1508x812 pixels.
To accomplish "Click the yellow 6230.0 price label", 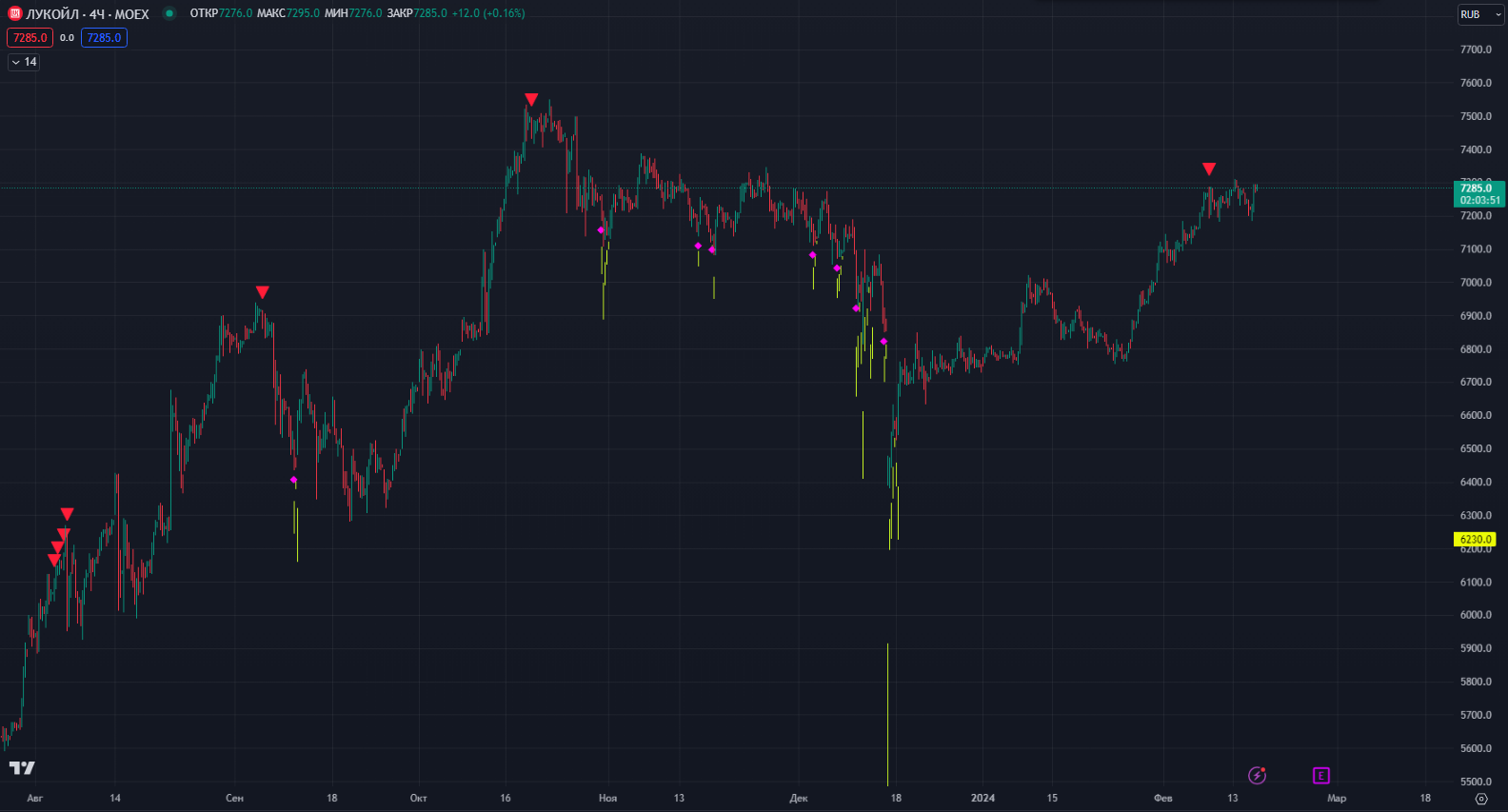I will tap(1476, 540).
